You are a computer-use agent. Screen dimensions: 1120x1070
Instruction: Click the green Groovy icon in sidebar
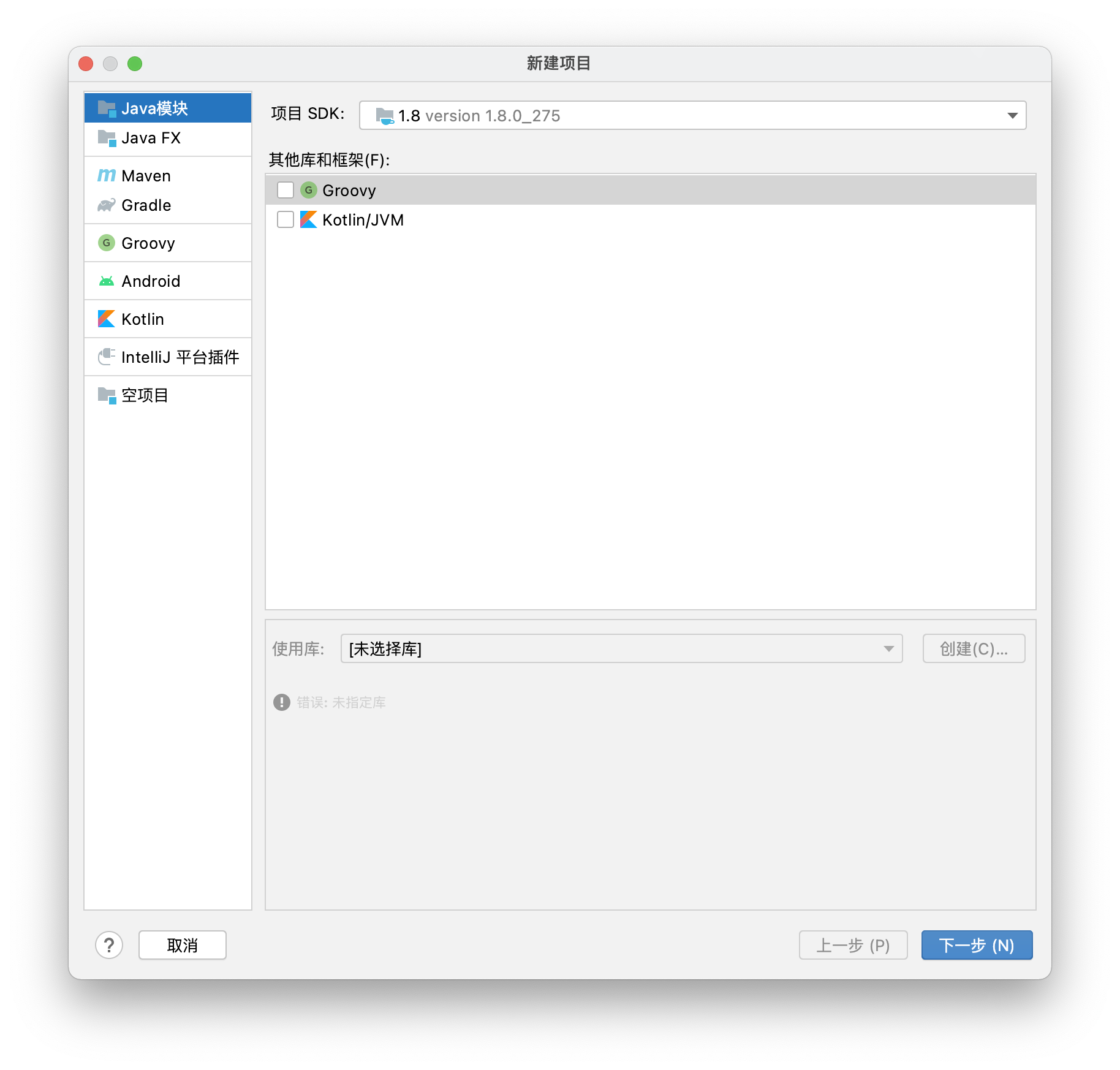coord(107,243)
